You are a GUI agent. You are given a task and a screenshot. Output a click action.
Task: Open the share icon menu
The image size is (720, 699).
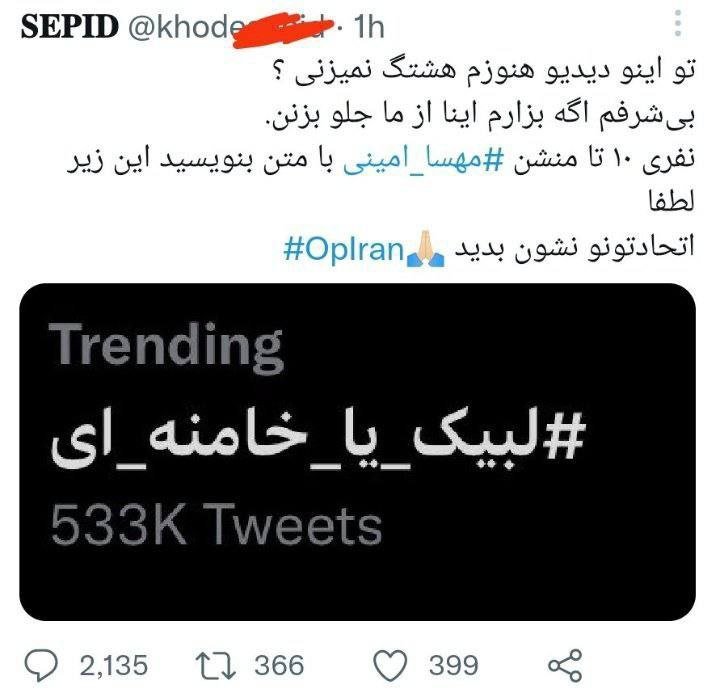click(x=565, y=665)
